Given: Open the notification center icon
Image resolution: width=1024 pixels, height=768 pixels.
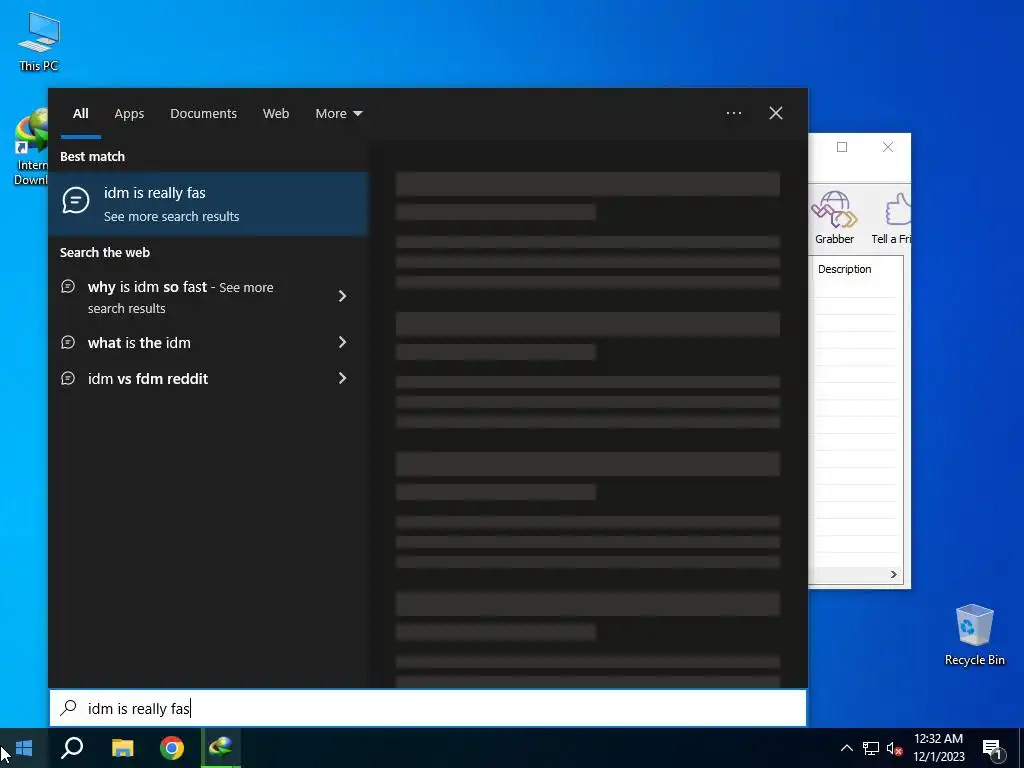Looking at the screenshot, I should 992,749.
